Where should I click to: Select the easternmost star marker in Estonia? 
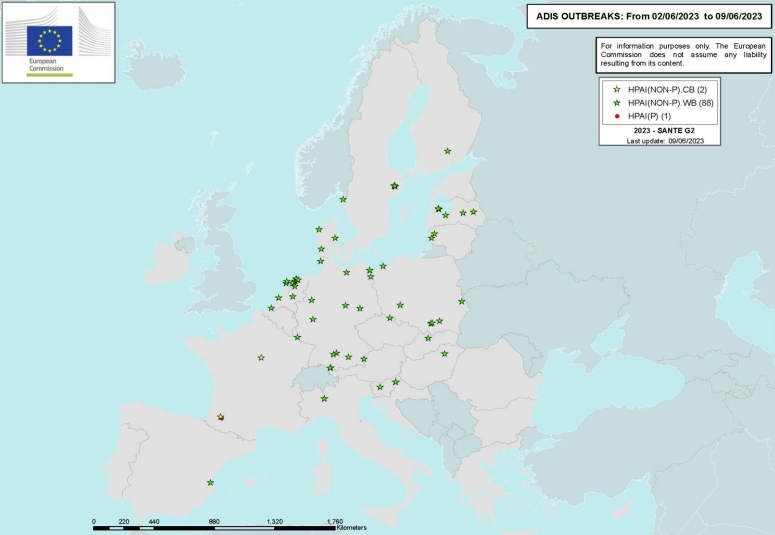pyautogui.click(x=474, y=212)
